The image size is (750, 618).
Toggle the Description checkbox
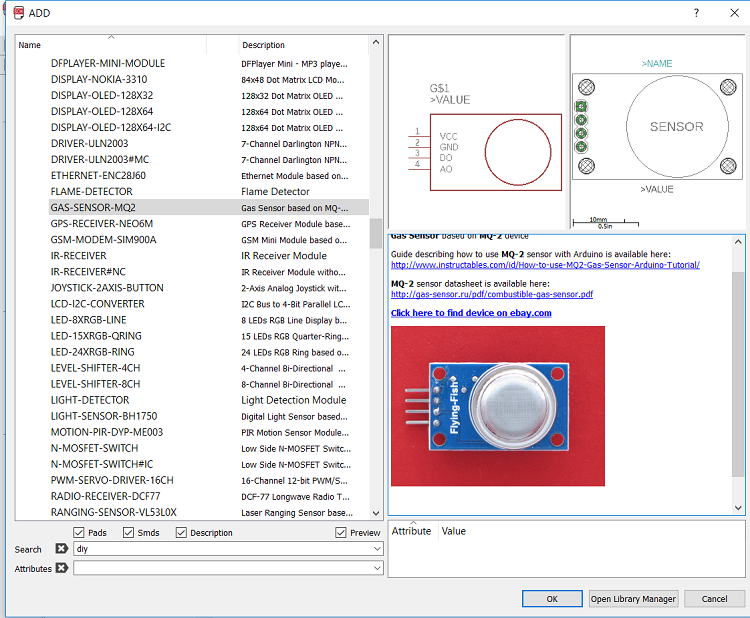pyautogui.click(x=181, y=532)
